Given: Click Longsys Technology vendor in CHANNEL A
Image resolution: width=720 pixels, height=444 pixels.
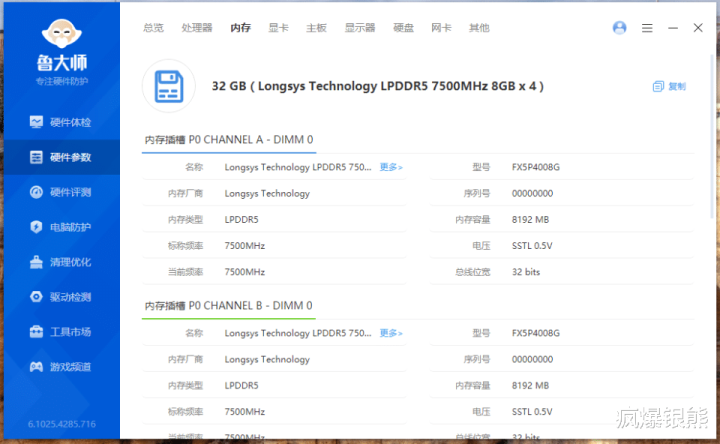Looking at the screenshot, I should pos(267,193).
